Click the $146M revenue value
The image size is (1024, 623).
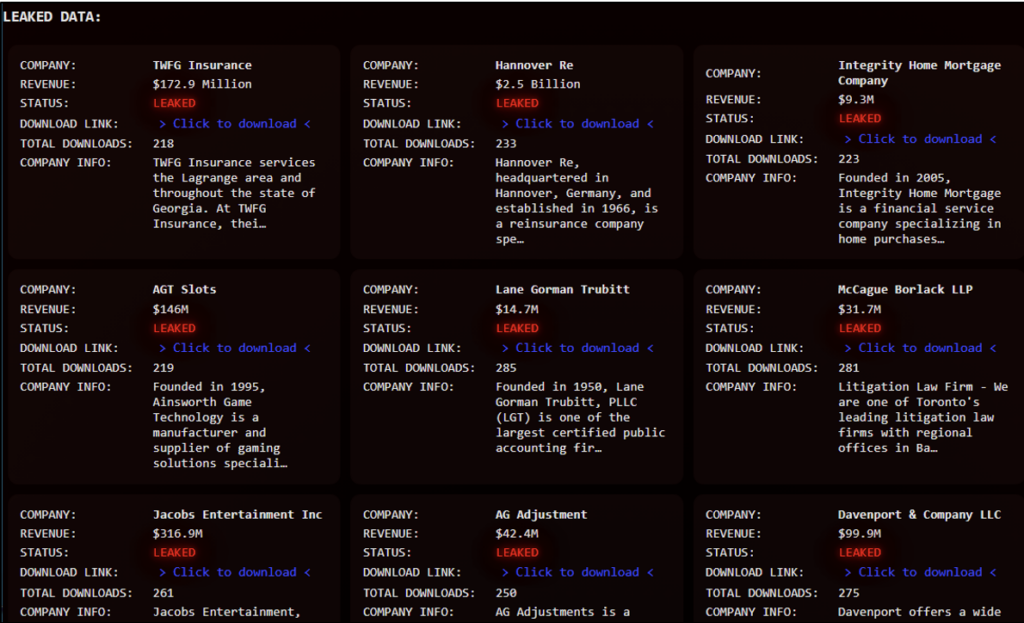pos(170,310)
